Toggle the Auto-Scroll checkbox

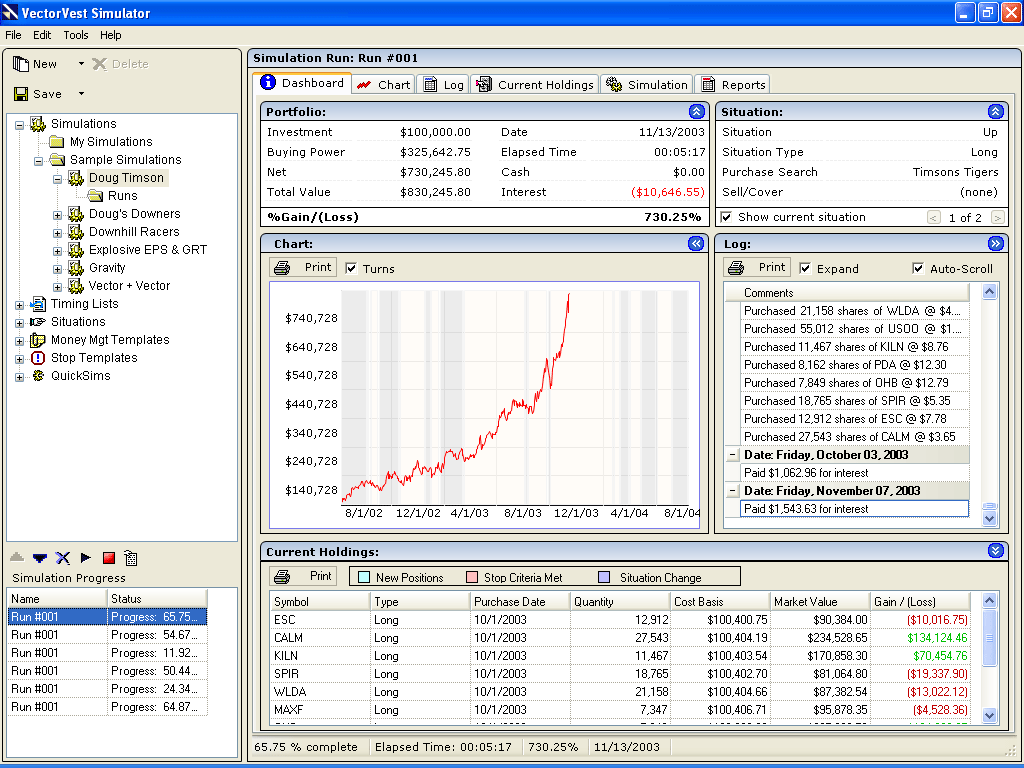tap(918, 268)
